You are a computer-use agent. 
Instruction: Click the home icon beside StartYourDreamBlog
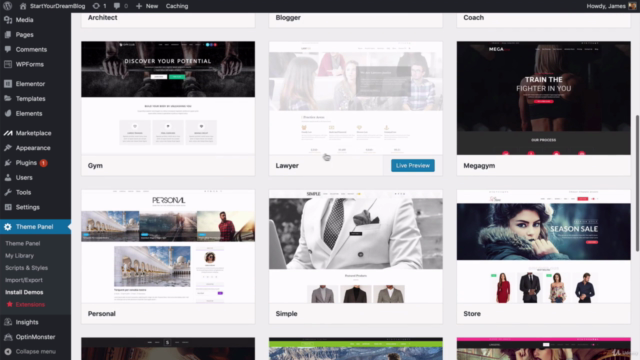[23, 6]
